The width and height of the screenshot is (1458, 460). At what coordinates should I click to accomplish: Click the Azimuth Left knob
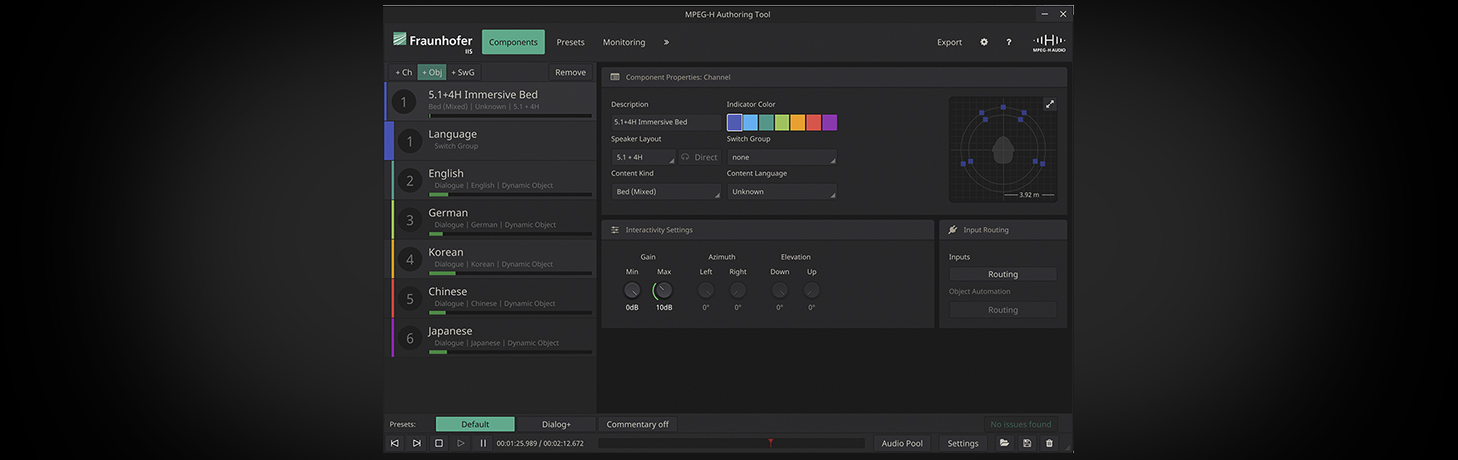tap(706, 290)
